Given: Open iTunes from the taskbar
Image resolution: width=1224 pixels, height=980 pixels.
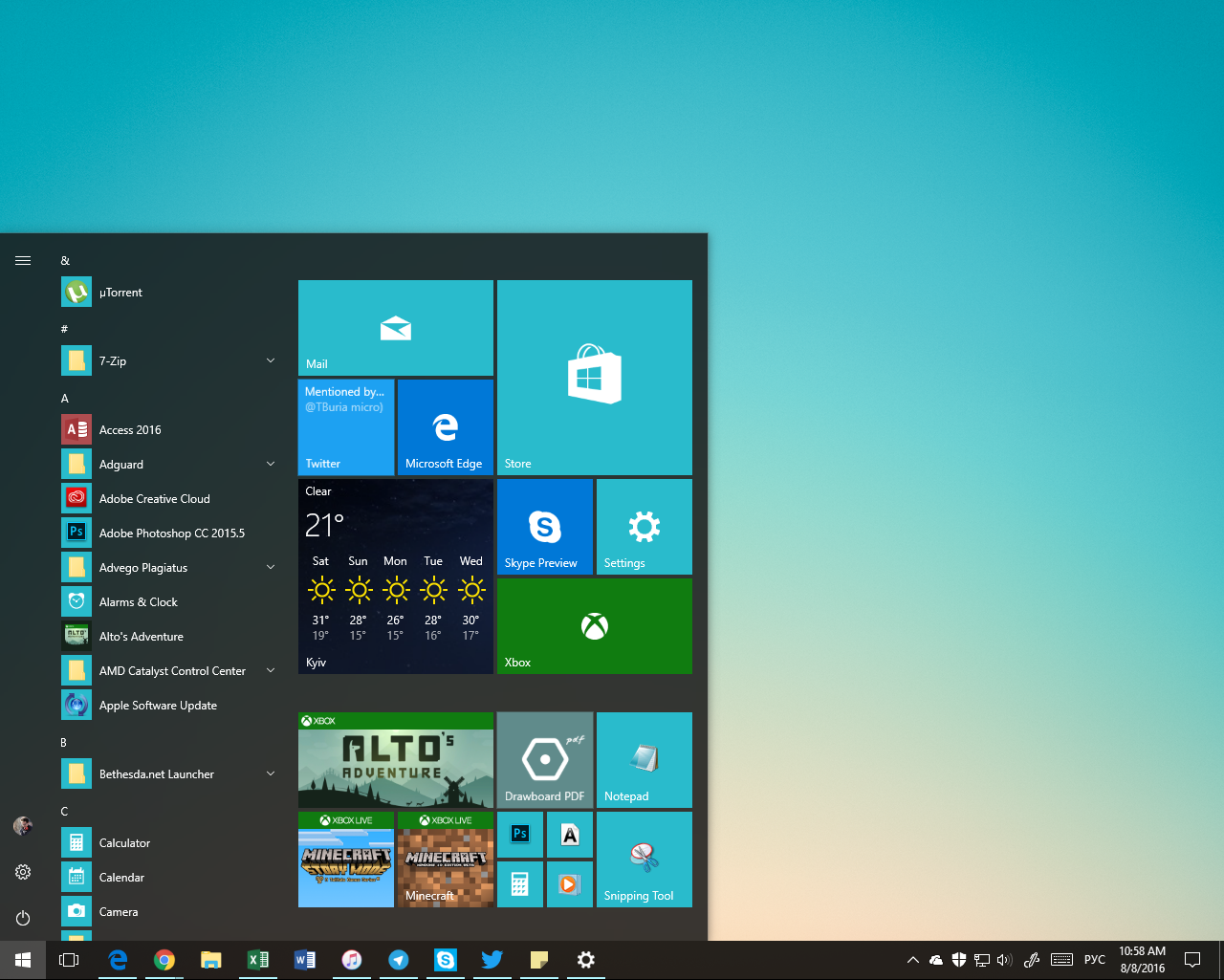Looking at the screenshot, I should [352, 960].
